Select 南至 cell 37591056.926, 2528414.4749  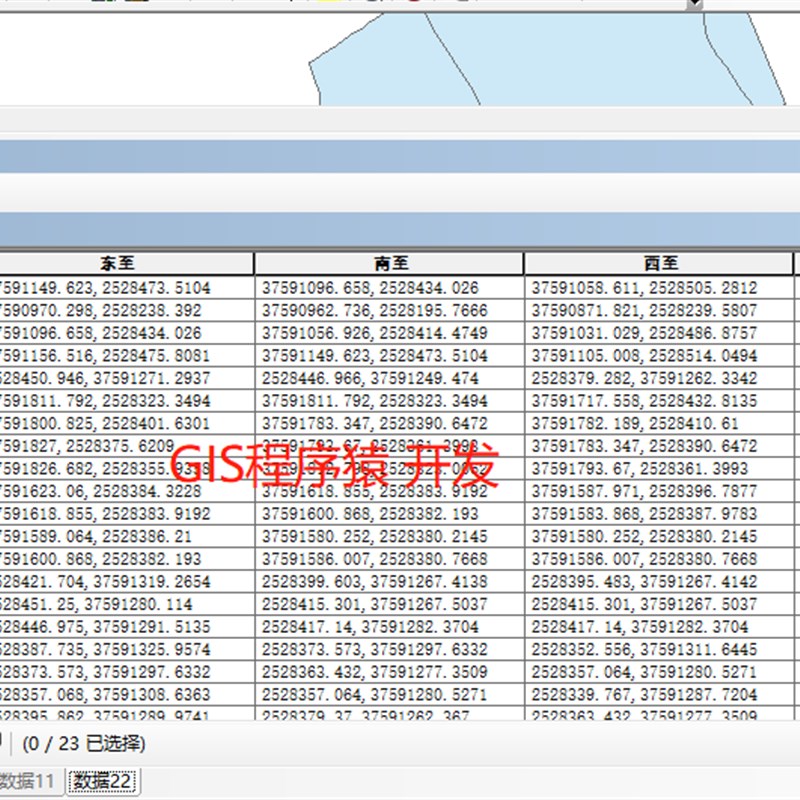(x=390, y=333)
